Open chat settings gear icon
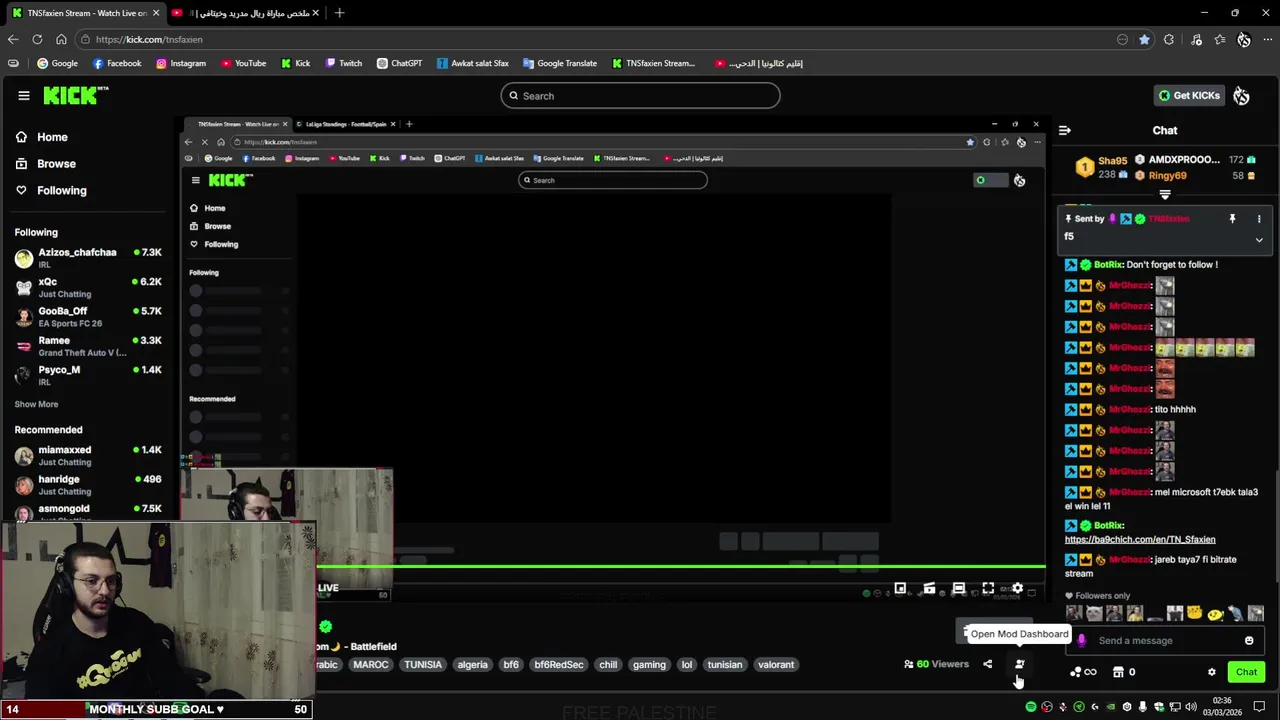The width and height of the screenshot is (1280, 720). (x=1211, y=672)
